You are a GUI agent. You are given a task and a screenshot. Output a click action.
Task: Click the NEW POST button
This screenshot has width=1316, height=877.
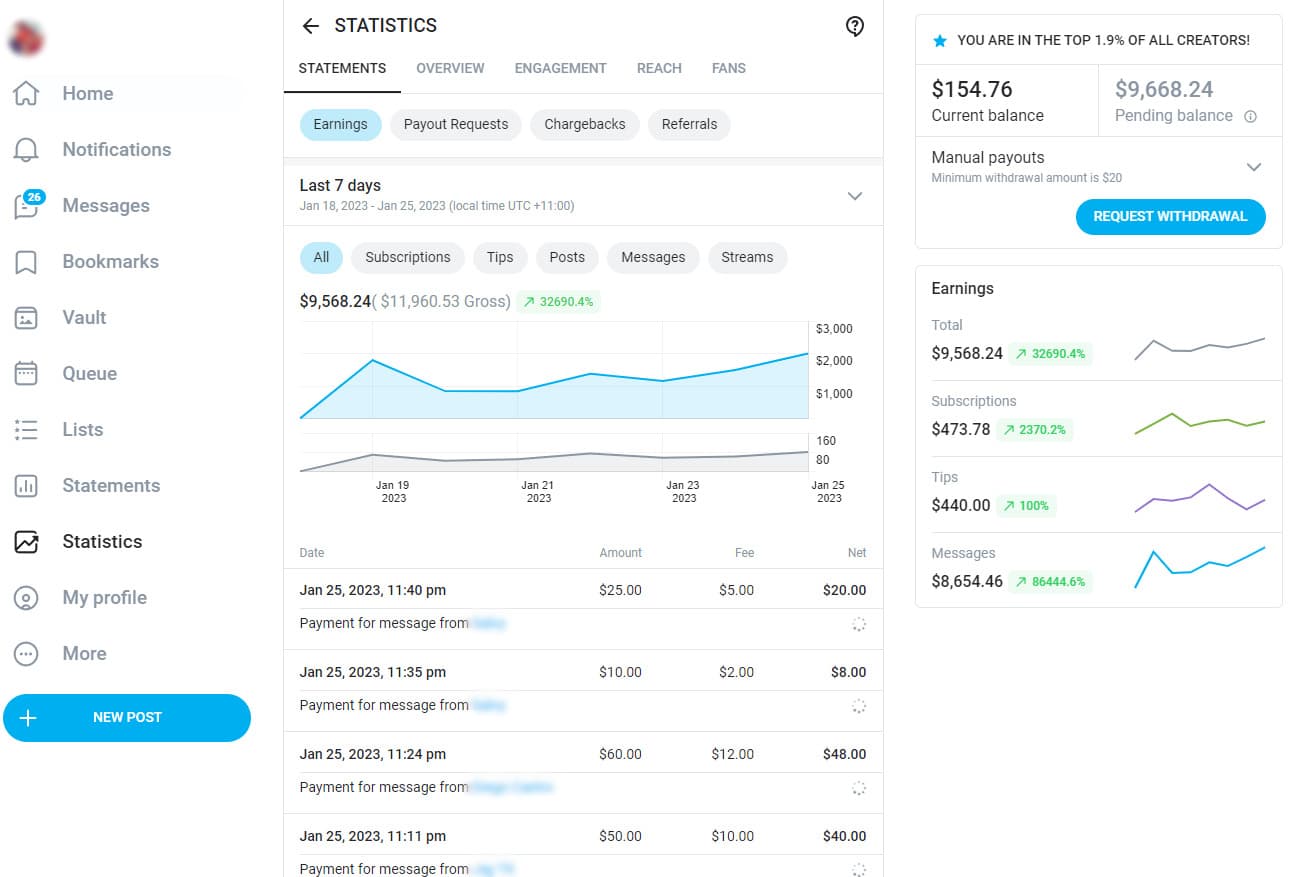127,718
